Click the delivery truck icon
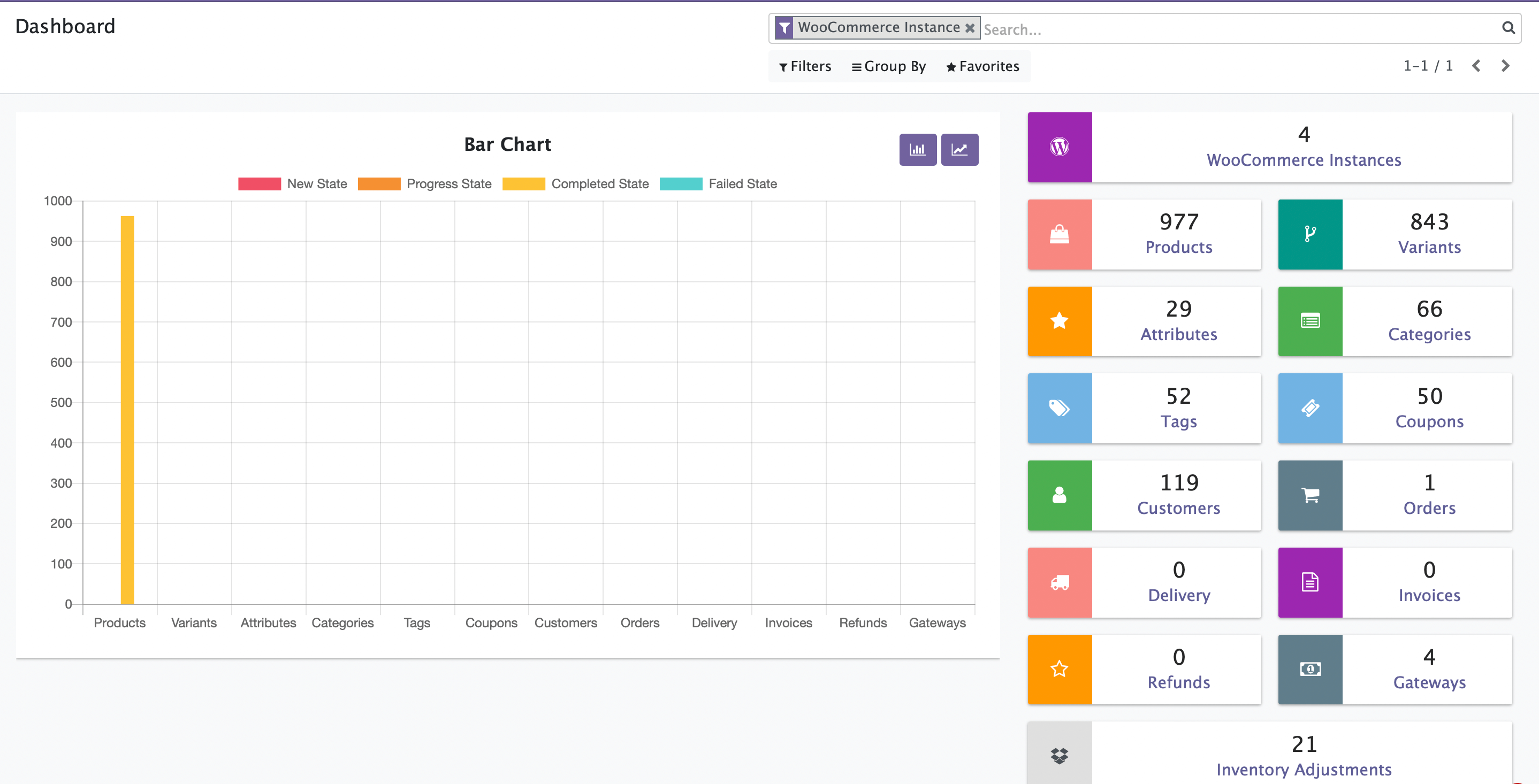This screenshot has height=784, width=1539. [x=1059, y=582]
